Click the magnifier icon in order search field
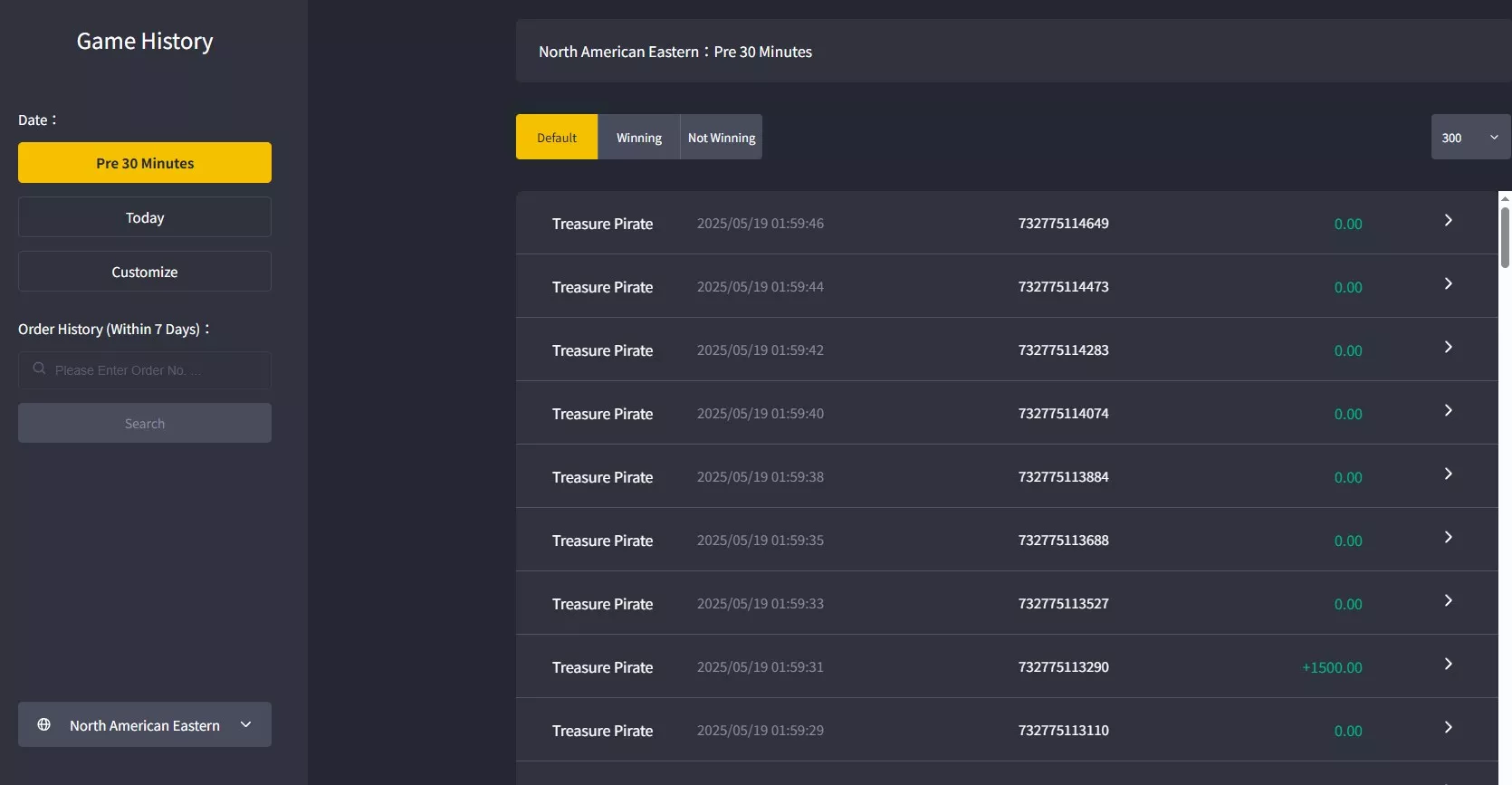This screenshot has height=785, width=1512. [39, 369]
